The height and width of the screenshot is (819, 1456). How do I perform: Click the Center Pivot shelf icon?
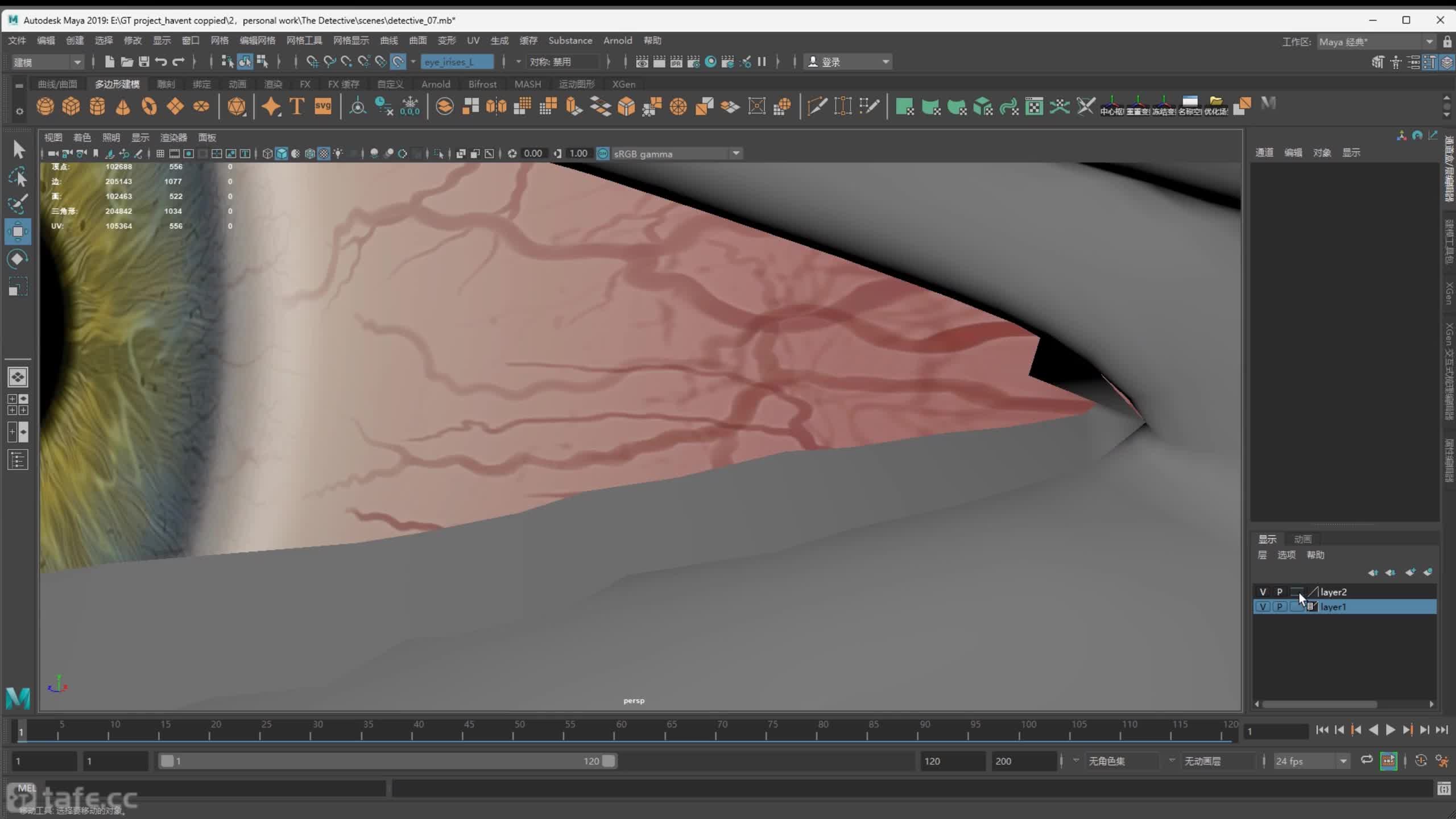tap(1111, 105)
